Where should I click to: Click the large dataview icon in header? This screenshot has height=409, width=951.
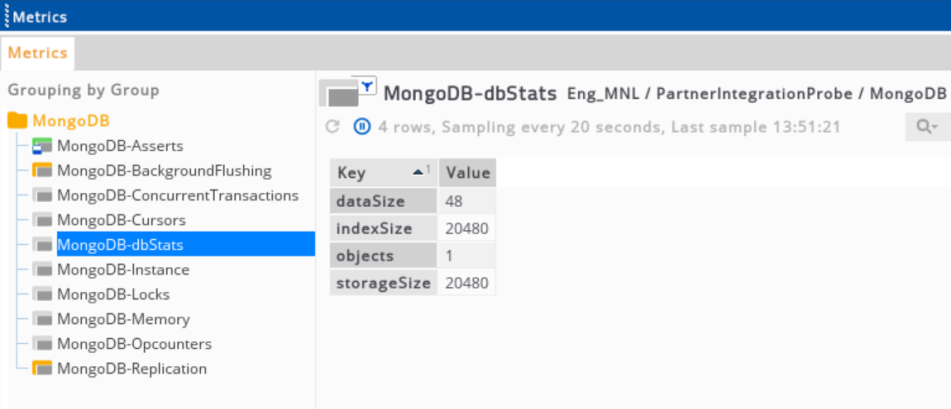[x=340, y=94]
